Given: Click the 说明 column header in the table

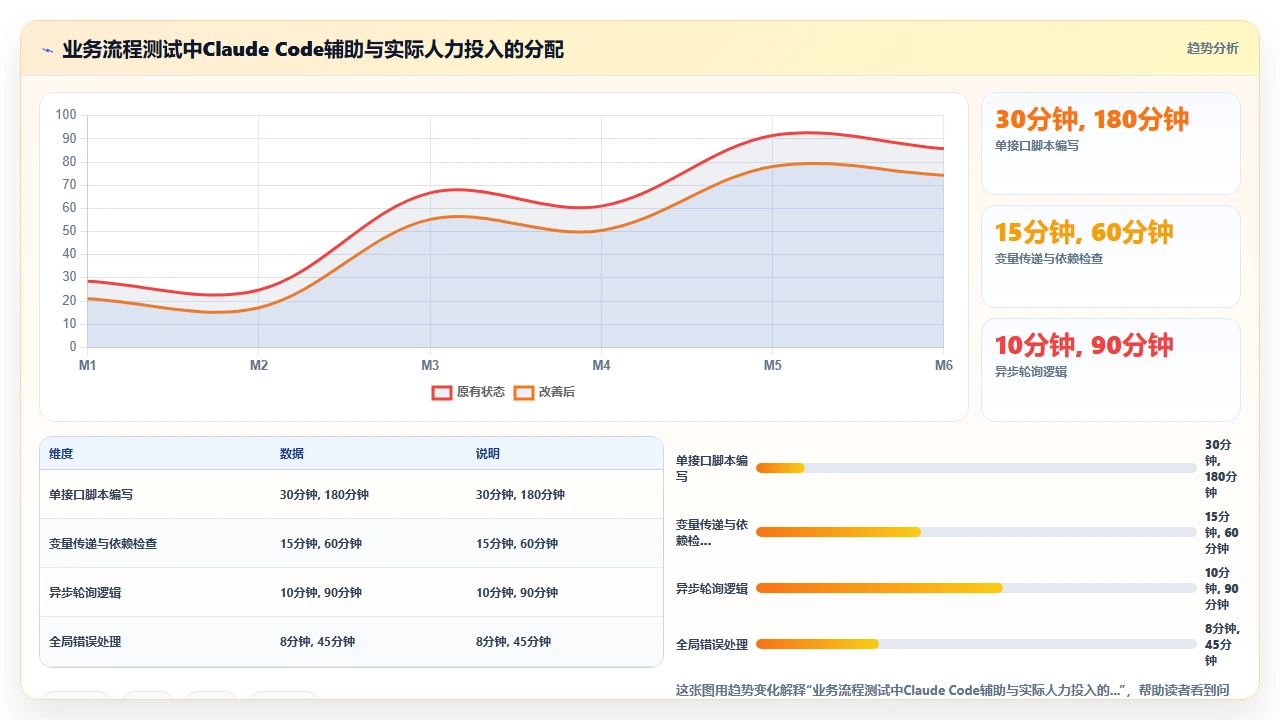Looking at the screenshot, I should click(488, 454).
